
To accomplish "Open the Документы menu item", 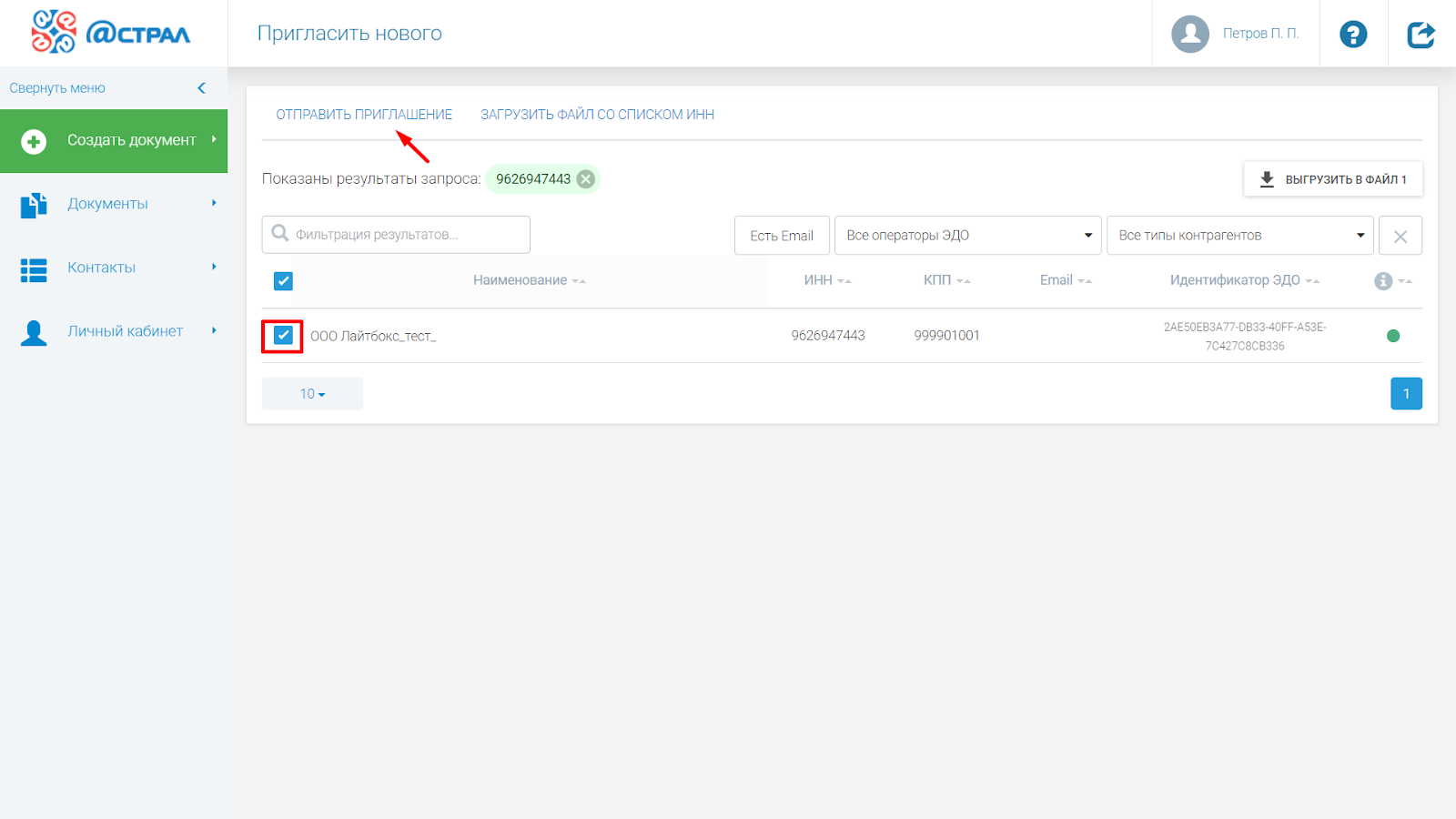I will tap(114, 204).
